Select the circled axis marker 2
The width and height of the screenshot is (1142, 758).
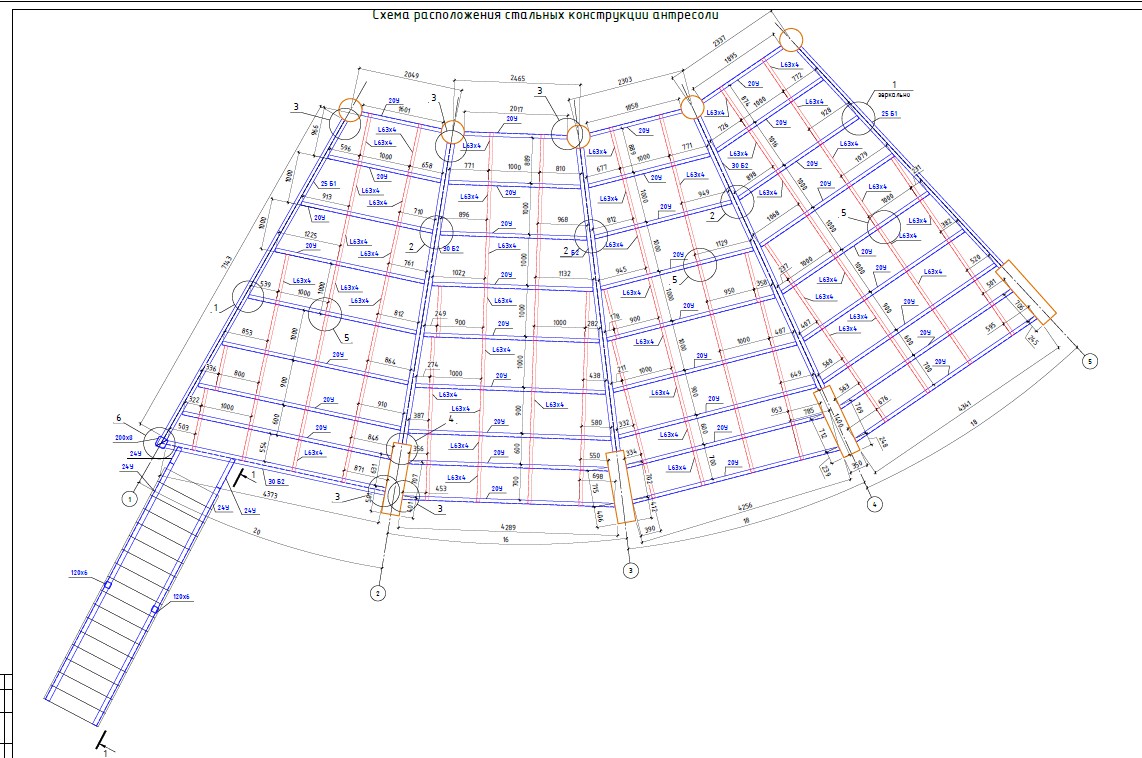click(377, 593)
